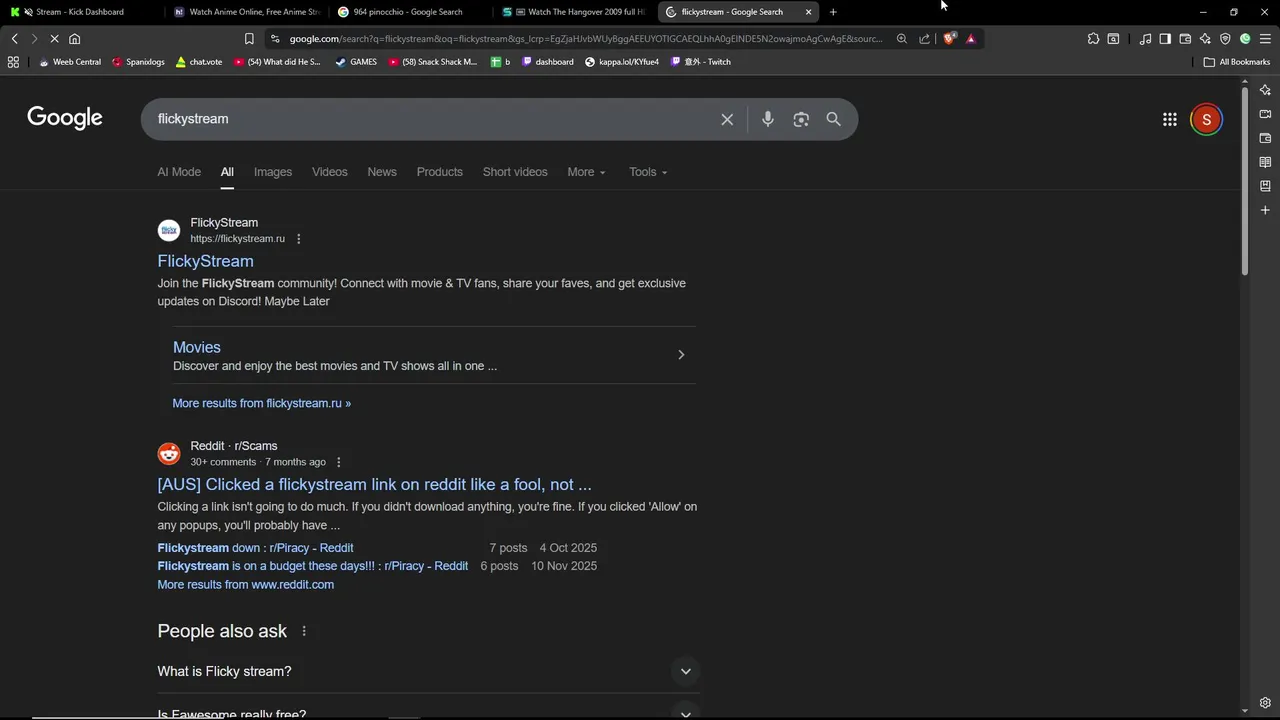Toggle the browser sidebar panel
Viewport: 1280px width, 720px height.
(1165, 39)
